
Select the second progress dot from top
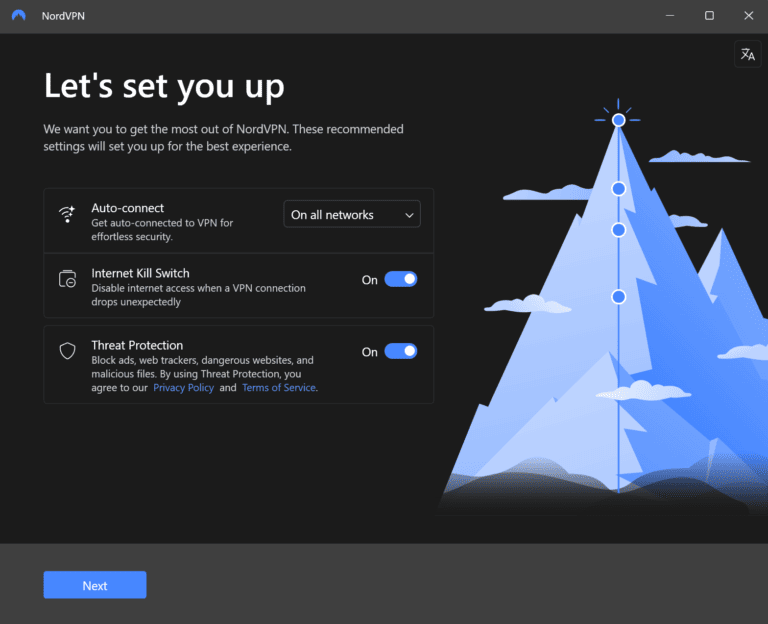[618, 188]
